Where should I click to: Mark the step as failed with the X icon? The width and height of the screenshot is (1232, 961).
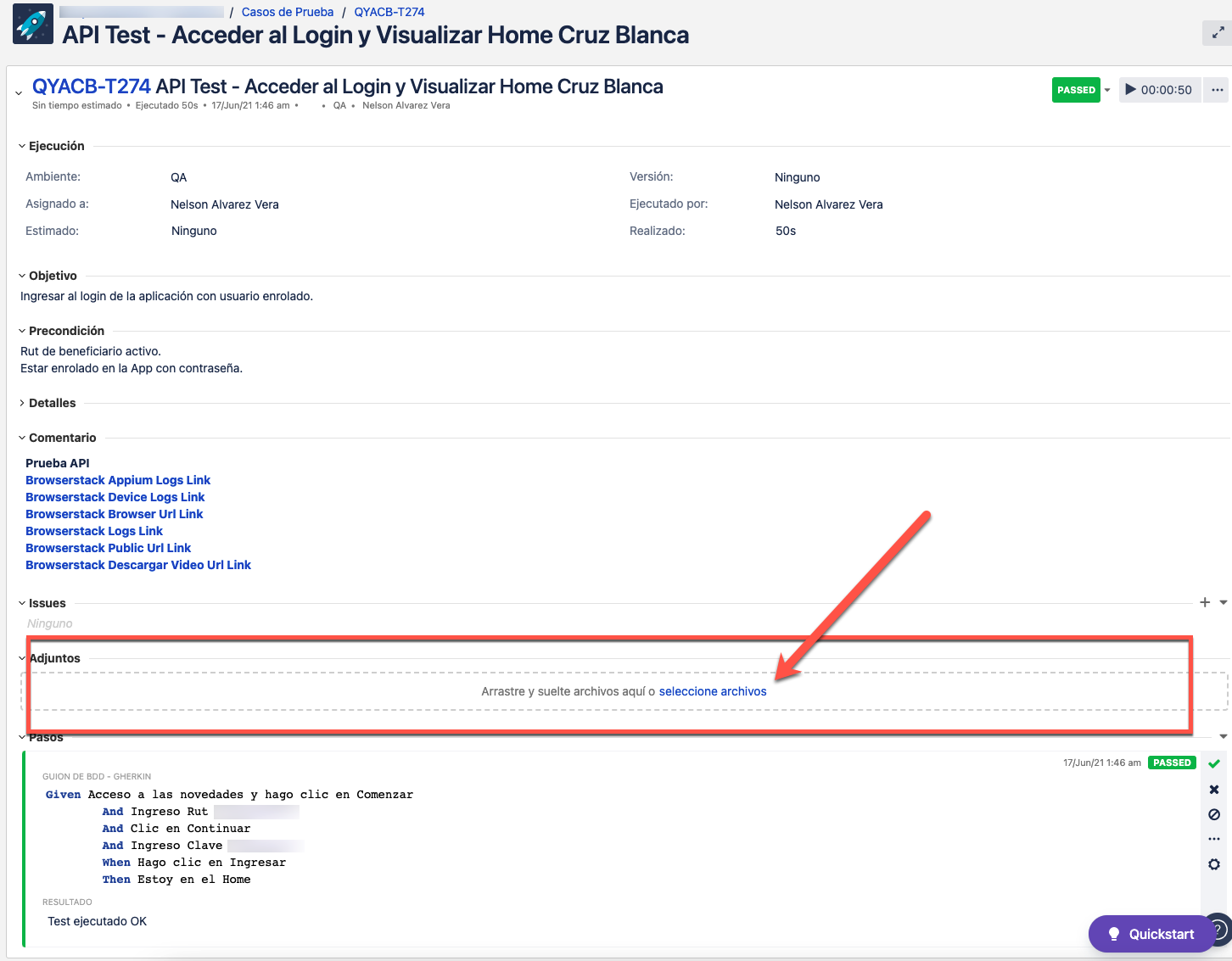coord(1213,789)
